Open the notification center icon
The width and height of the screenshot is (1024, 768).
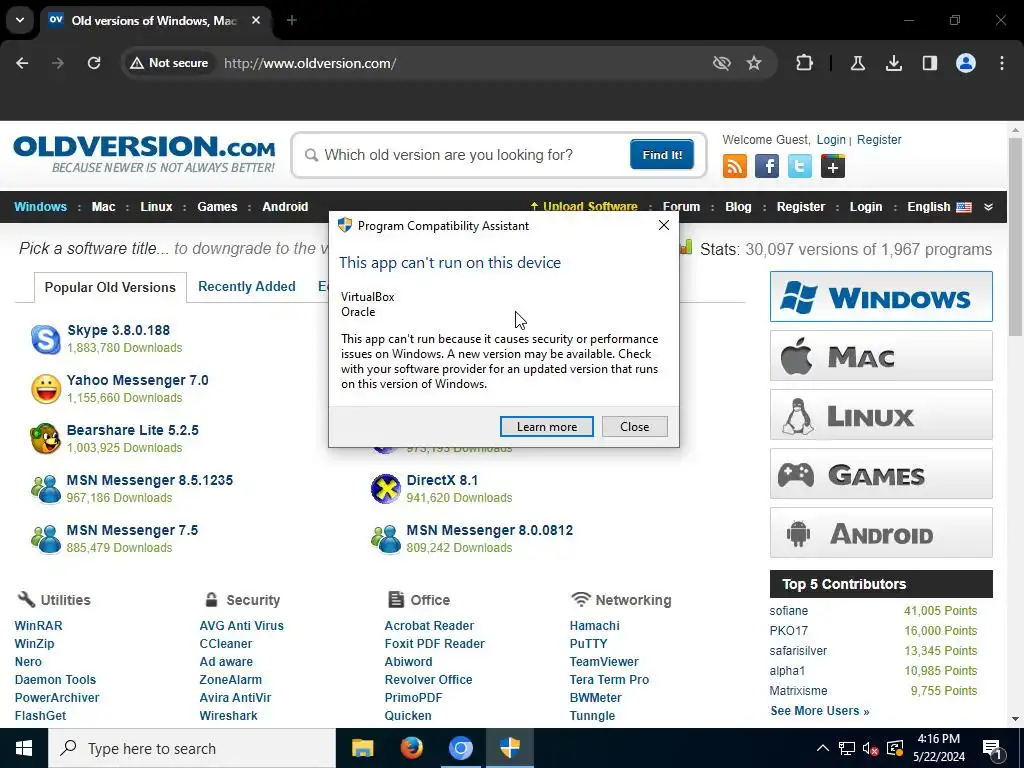click(993, 748)
